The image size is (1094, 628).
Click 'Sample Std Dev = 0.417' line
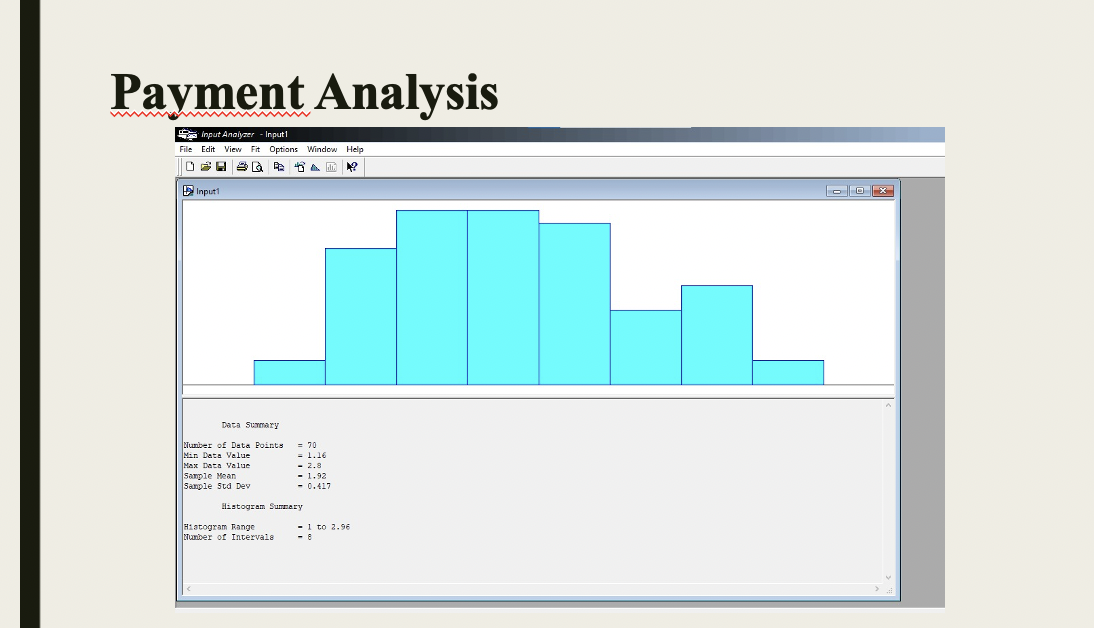[257, 486]
